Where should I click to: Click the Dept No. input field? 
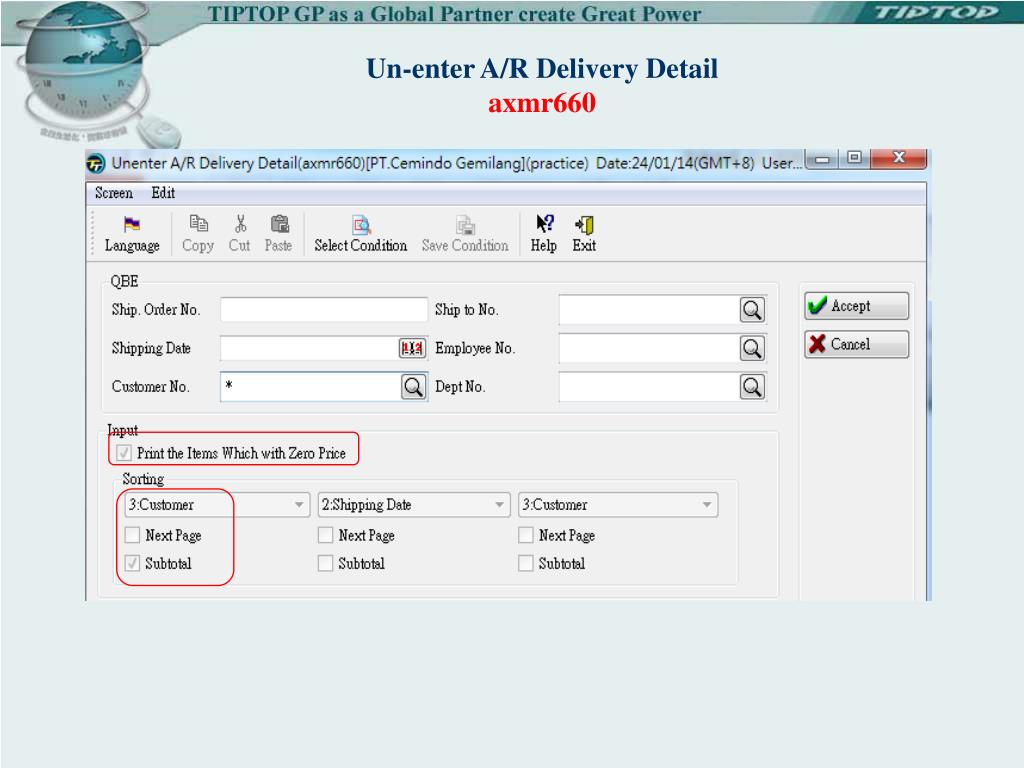click(x=649, y=387)
